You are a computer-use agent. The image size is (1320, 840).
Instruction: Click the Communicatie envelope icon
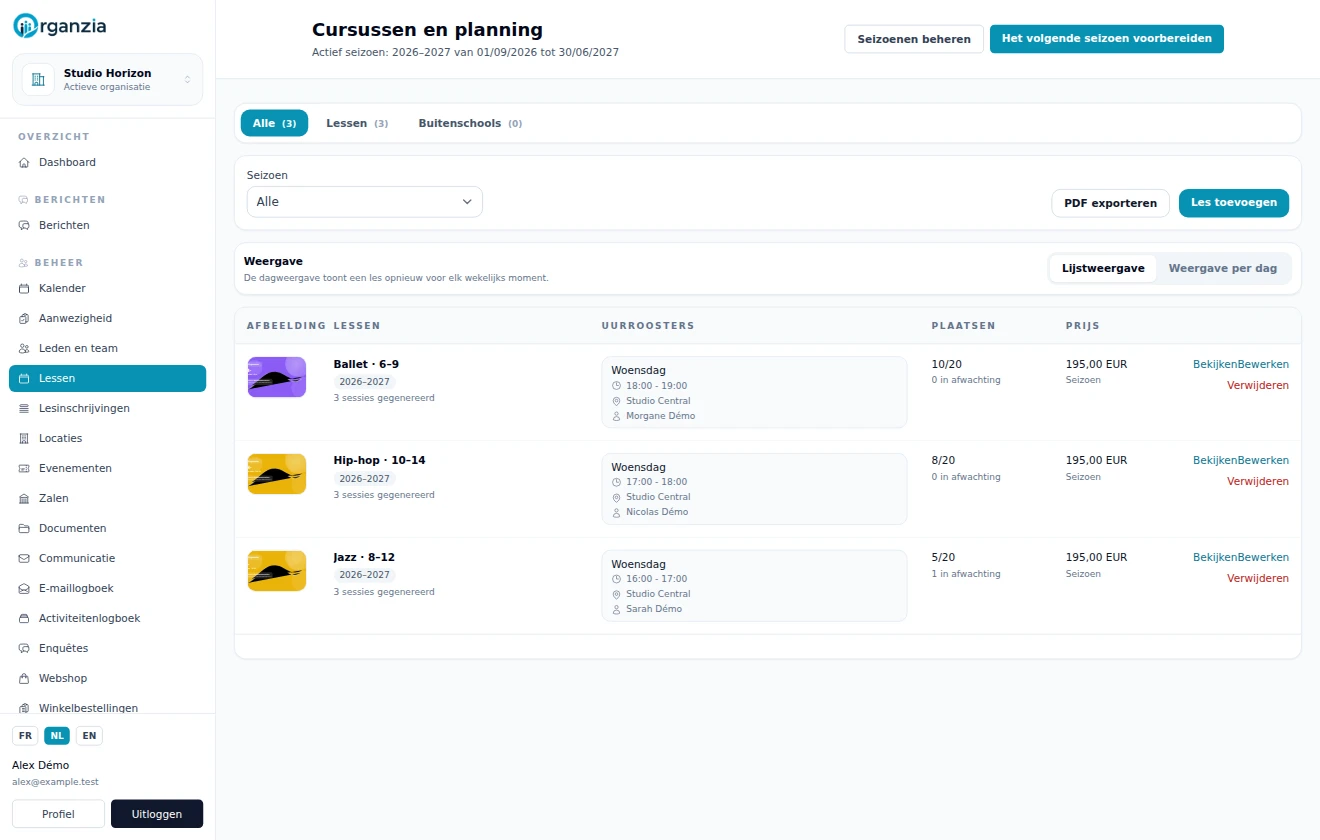point(24,559)
